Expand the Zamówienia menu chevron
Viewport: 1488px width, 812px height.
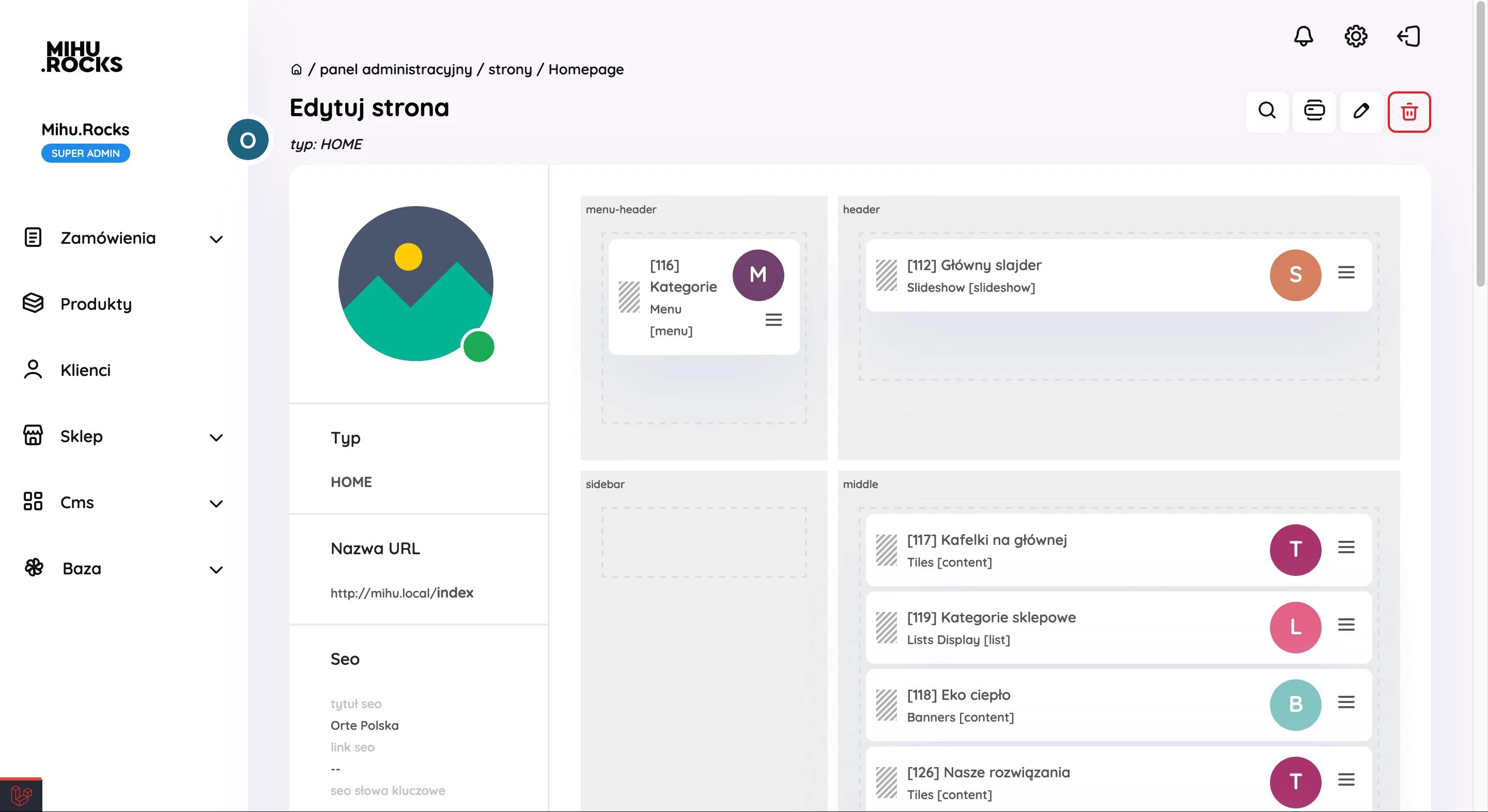pos(216,239)
